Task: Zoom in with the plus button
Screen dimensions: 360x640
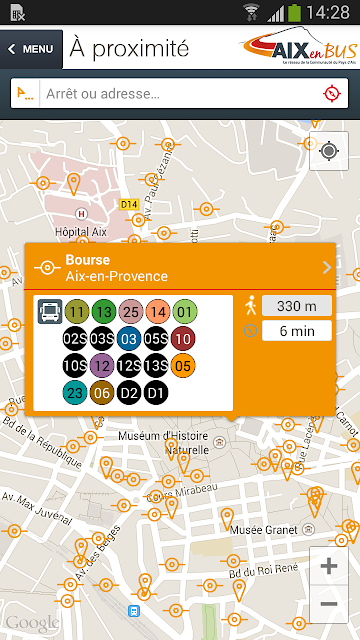Action: [x=329, y=566]
